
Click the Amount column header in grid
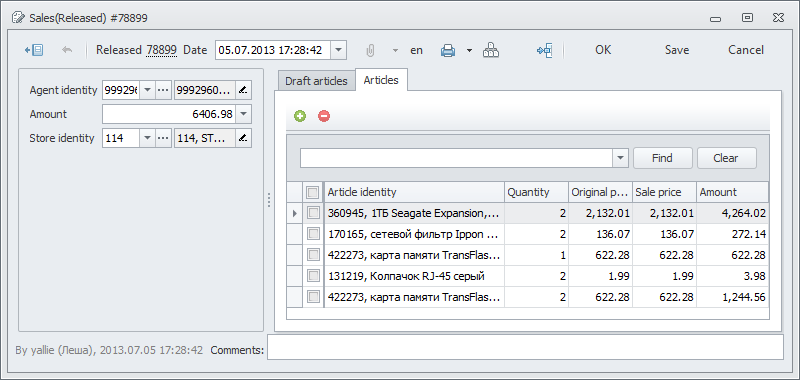tap(732, 192)
